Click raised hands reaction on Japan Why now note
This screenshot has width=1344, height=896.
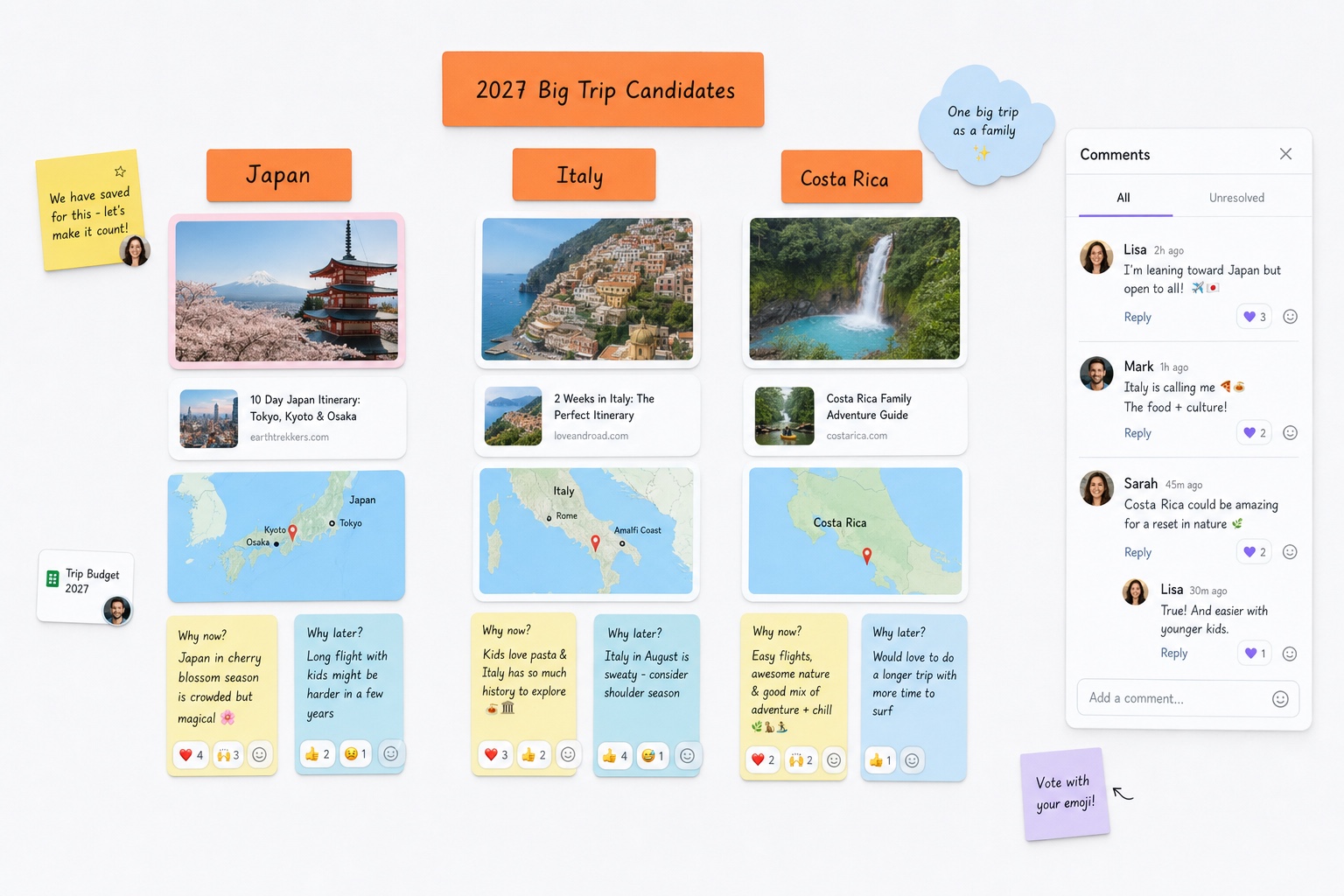(227, 754)
